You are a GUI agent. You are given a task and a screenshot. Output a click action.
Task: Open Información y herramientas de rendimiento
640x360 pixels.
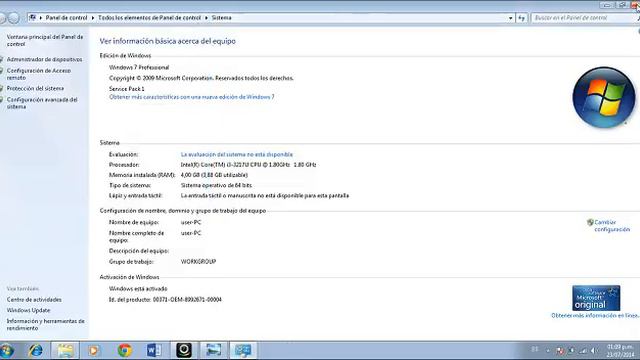pyautogui.click(x=45, y=324)
